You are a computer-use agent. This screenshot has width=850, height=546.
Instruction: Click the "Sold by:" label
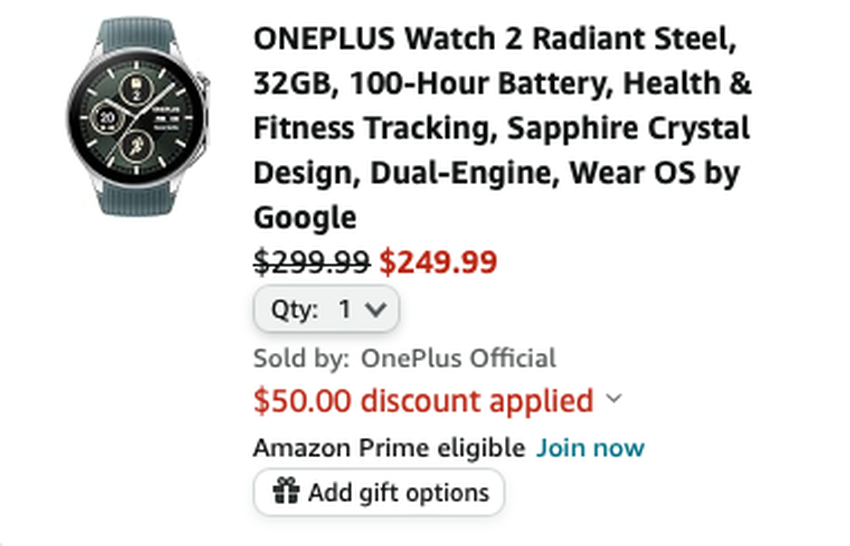coord(302,358)
